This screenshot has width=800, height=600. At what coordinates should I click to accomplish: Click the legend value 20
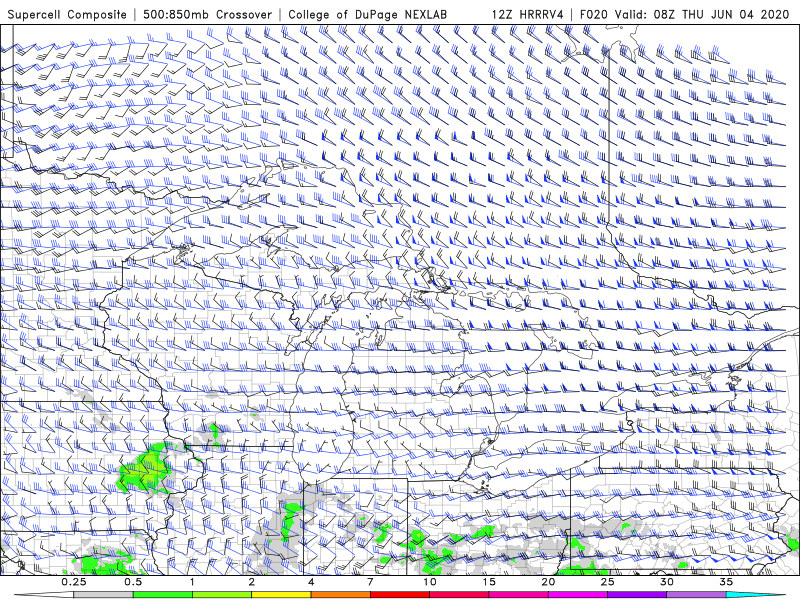coord(548,582)
